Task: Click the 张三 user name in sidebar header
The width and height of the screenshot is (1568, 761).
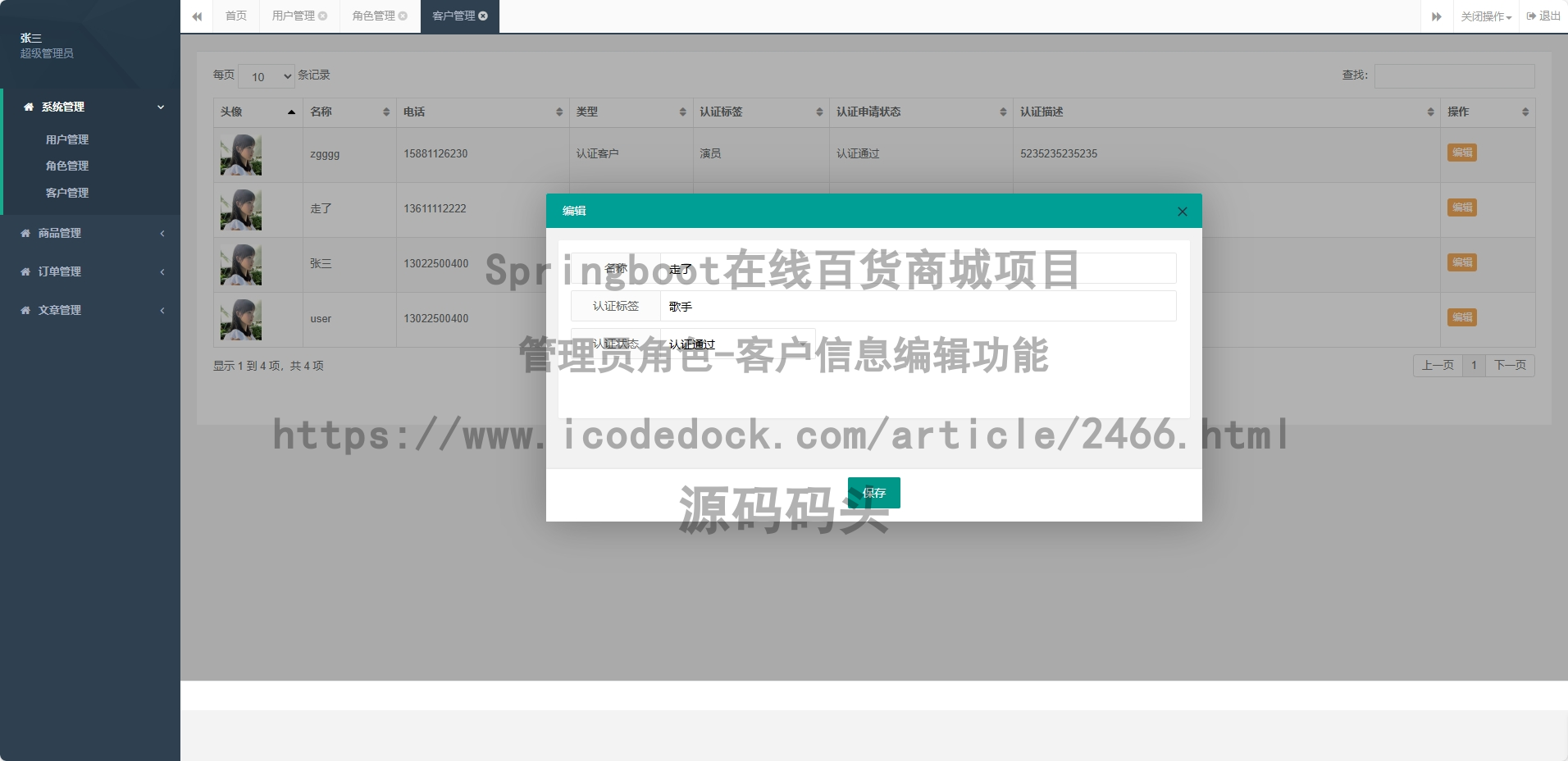Action: click(31, 38)
